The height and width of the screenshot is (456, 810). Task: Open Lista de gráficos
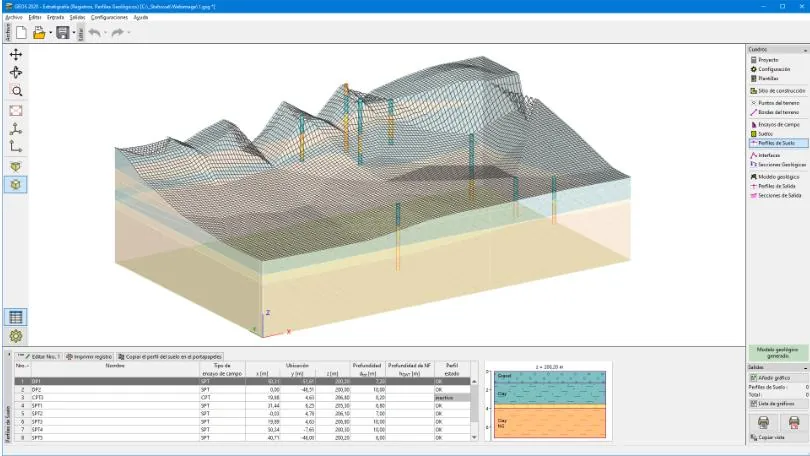[777, 403]
